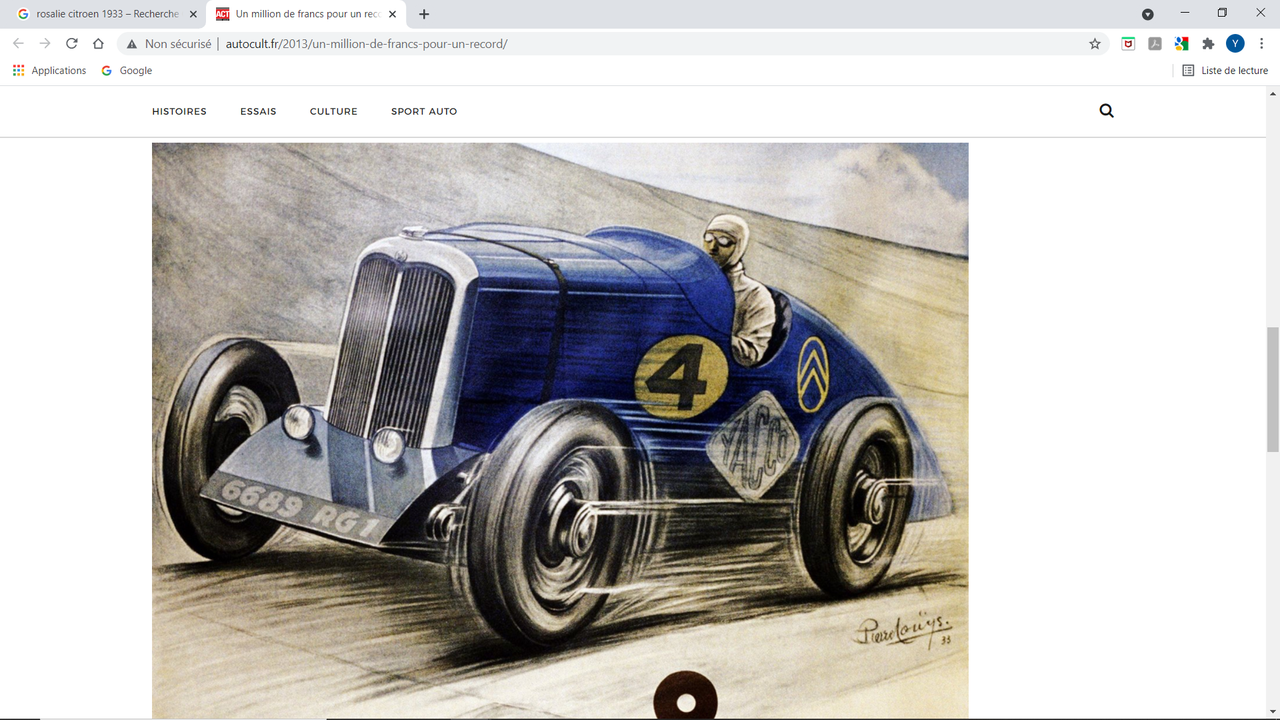The width and height of the screenshot is (1280, 720).
Task: Open the profile avatar labeled Y
Action: click(1235, 44)
